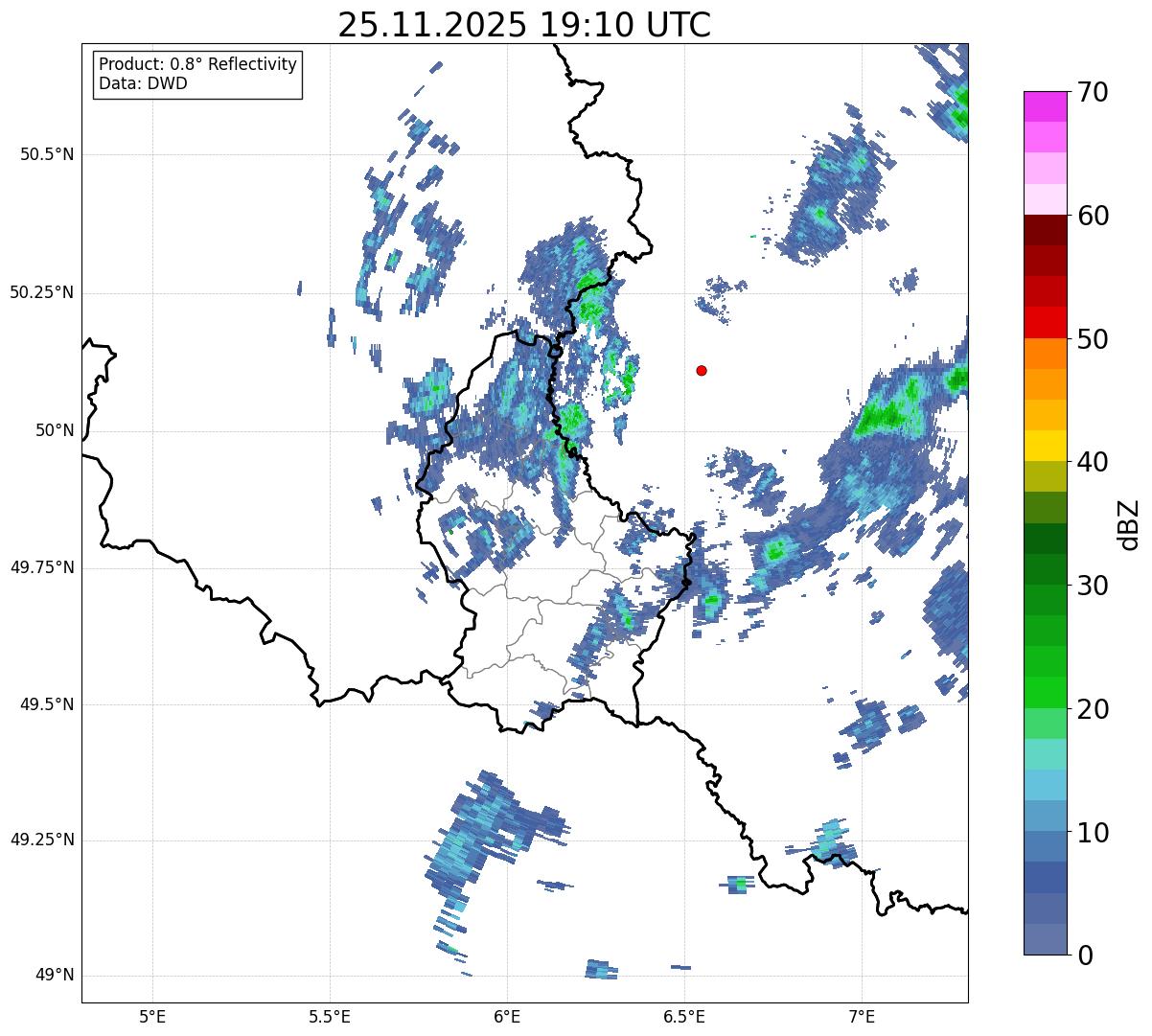Click the dBZ colorbar axis label
Viewport: 1152px width, 1036px height.
coord(1131,523)
